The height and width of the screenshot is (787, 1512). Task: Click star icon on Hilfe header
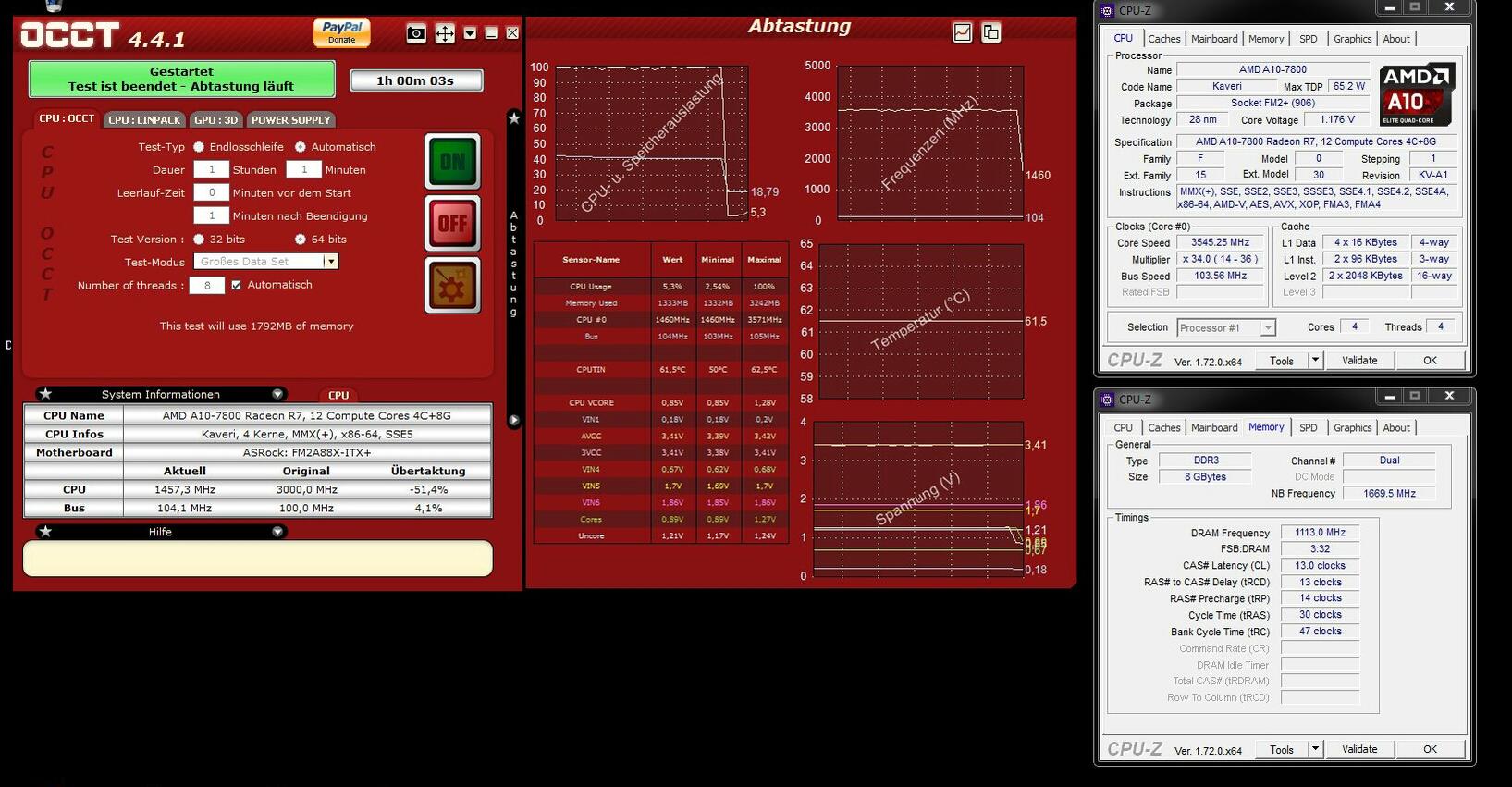tap(45, 532)
